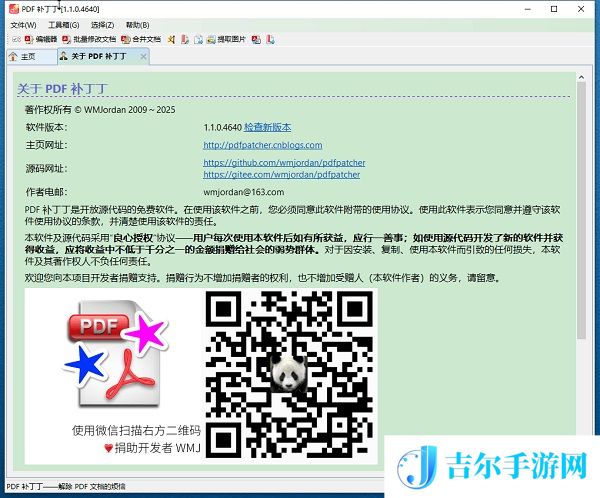Viewport: 600px width, 498px height.
Task: Click the 主页网址 label
Action: coord(46,145)
